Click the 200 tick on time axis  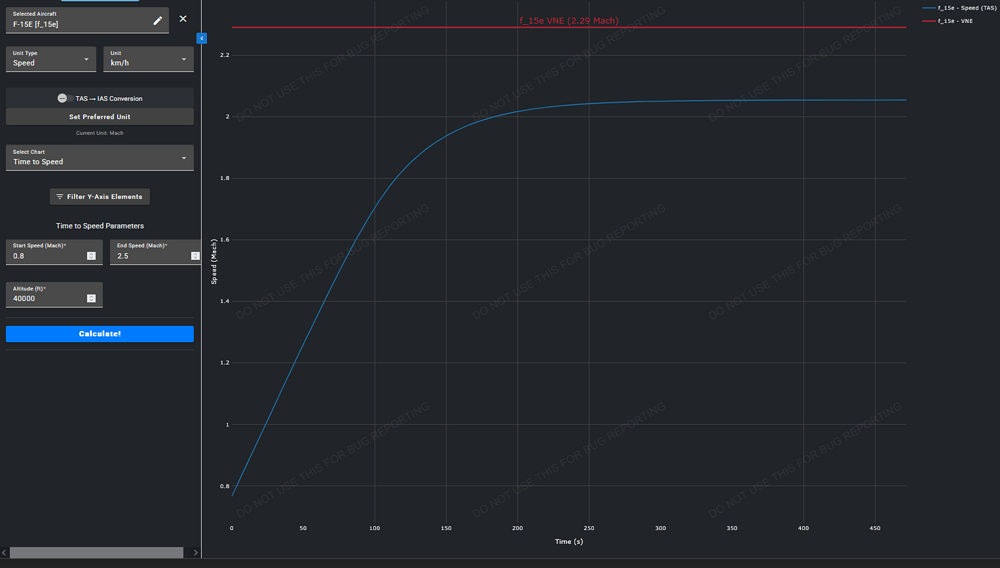(517, 528)
